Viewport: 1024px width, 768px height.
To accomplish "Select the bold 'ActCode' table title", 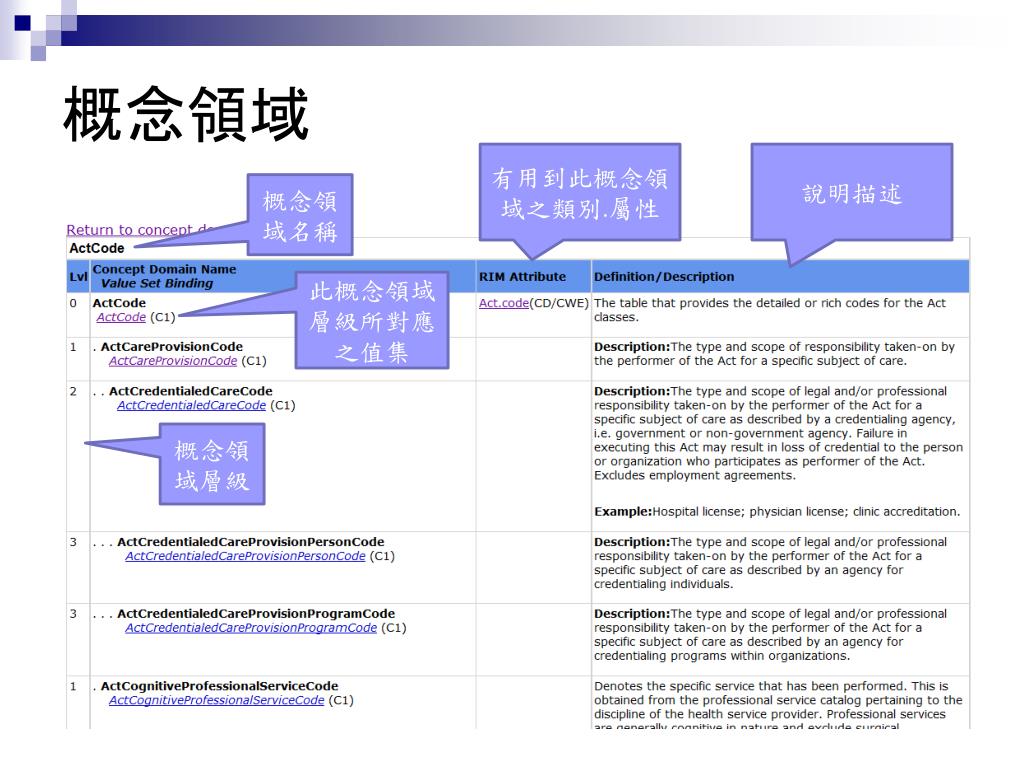I will click(97, 248).
